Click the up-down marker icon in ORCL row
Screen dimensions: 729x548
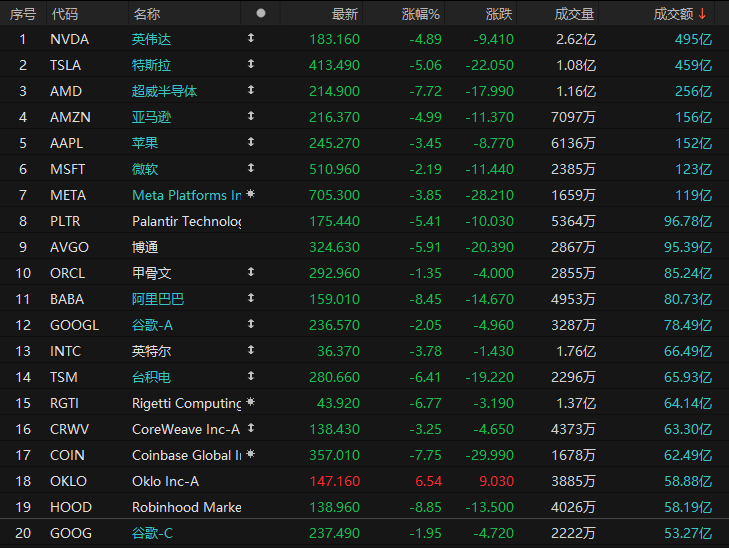251,272
